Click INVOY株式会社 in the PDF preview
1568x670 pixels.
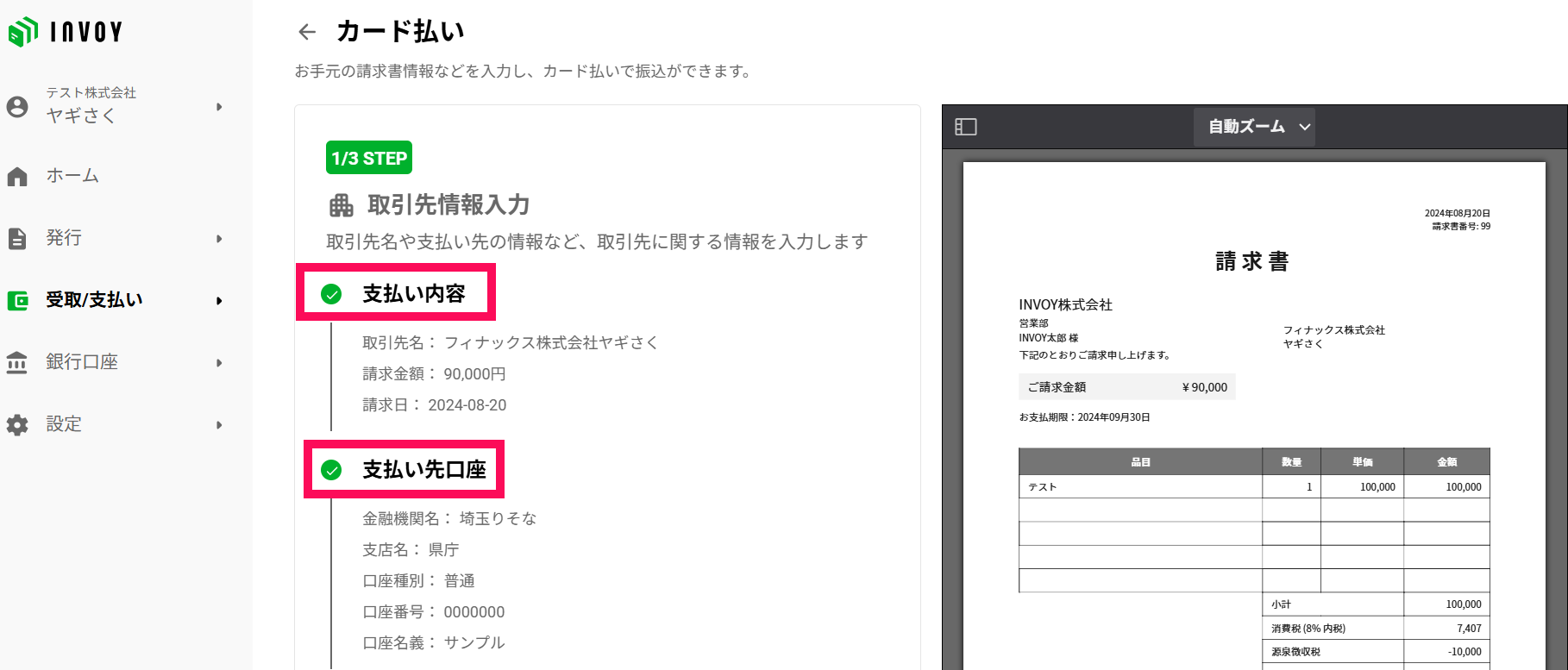click(x=1065, y=305)
